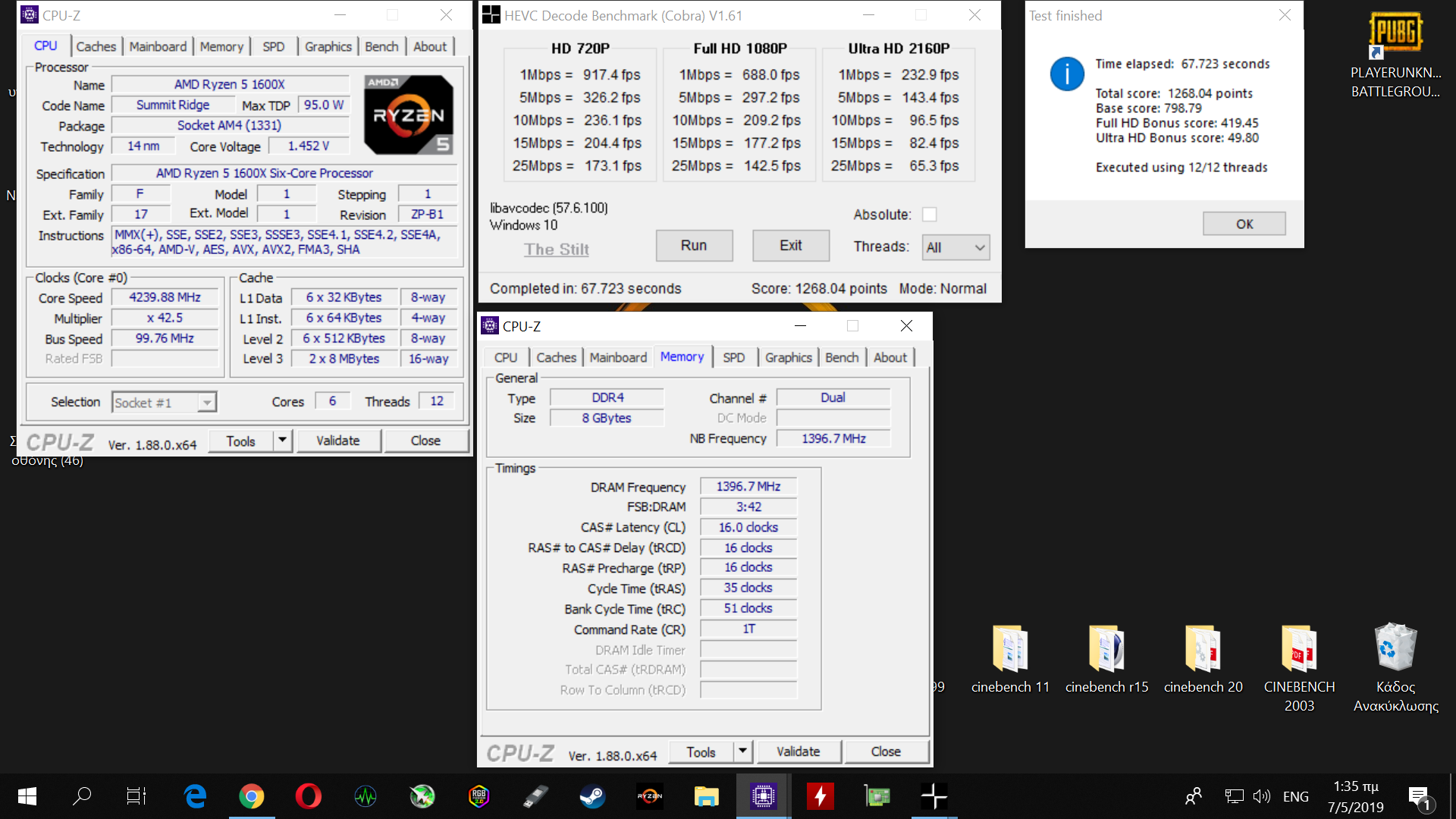The image size is (1456, 819).
Task: Open the Bench tab in lower CPU-Z
Action: click(x=842, y=357)
